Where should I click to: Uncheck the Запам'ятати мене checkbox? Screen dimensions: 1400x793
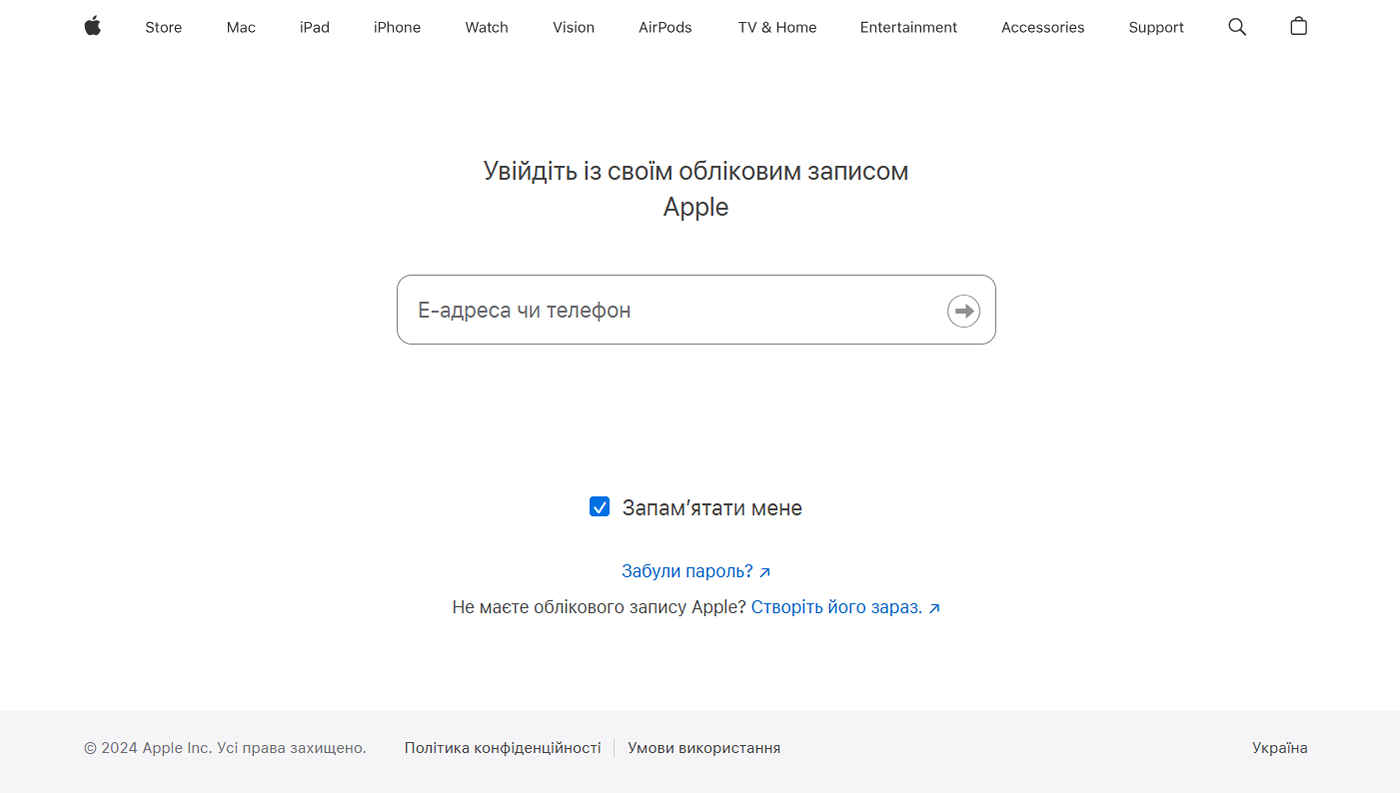[x=599, y=506]
